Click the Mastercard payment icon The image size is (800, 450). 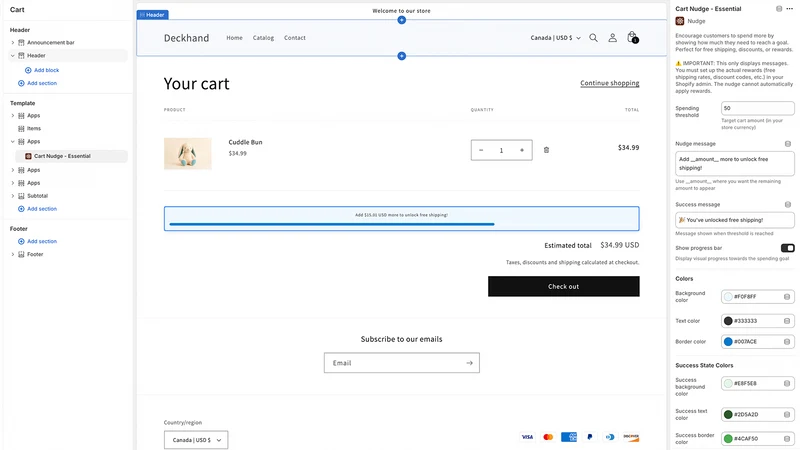[x=548, y=437]
